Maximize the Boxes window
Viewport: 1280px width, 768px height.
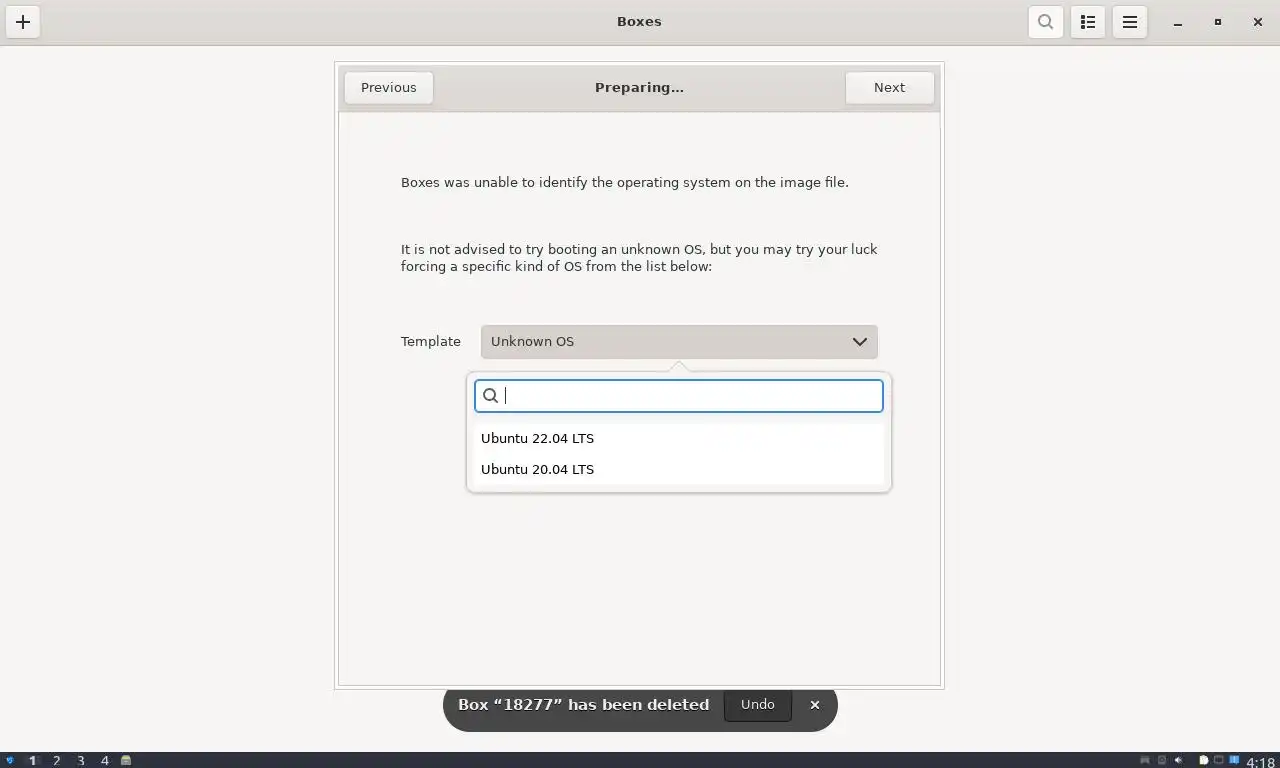[x=1218, y=22]
